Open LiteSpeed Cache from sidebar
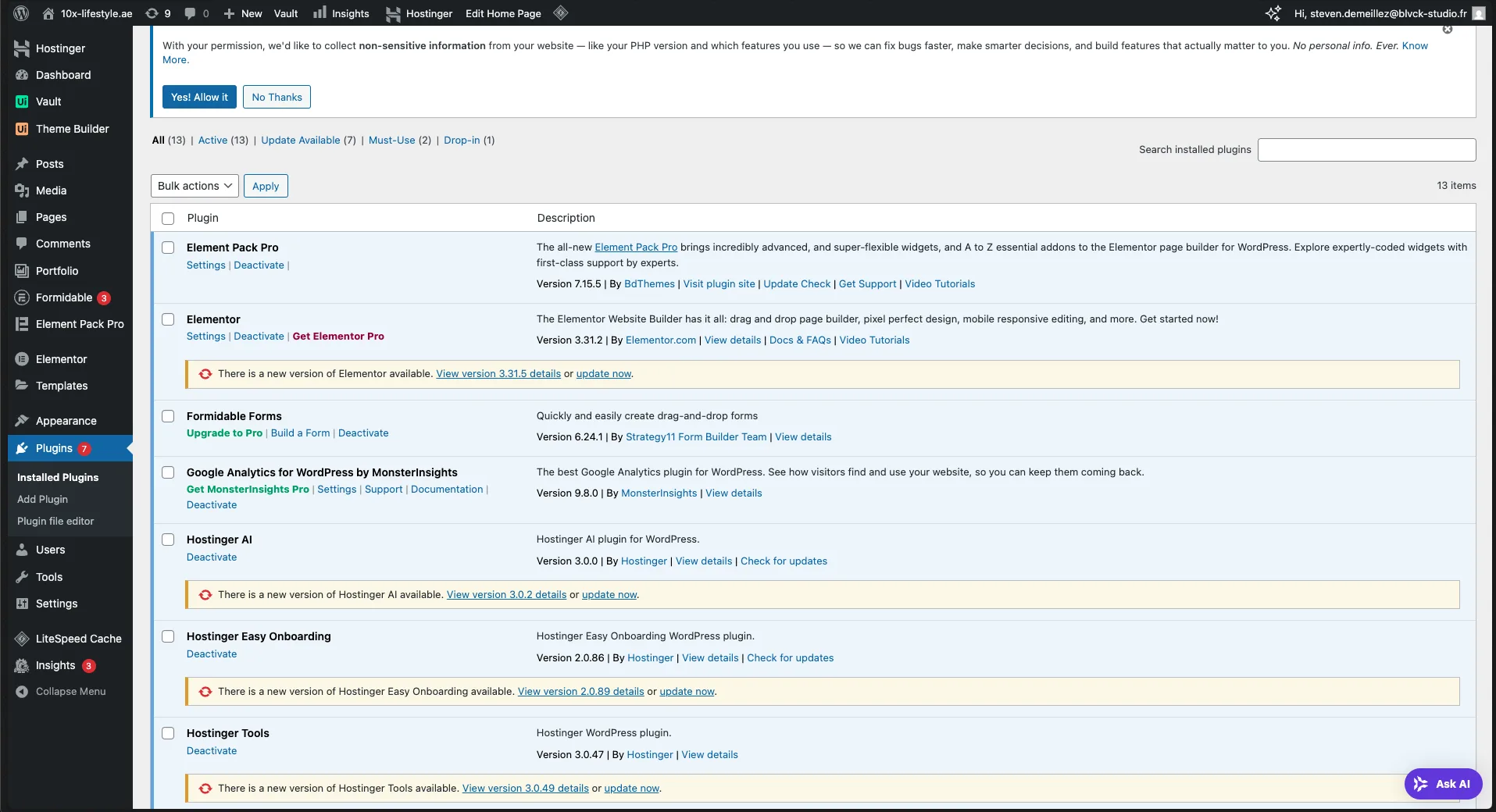1496x812 pixels. tap(78, 639)
